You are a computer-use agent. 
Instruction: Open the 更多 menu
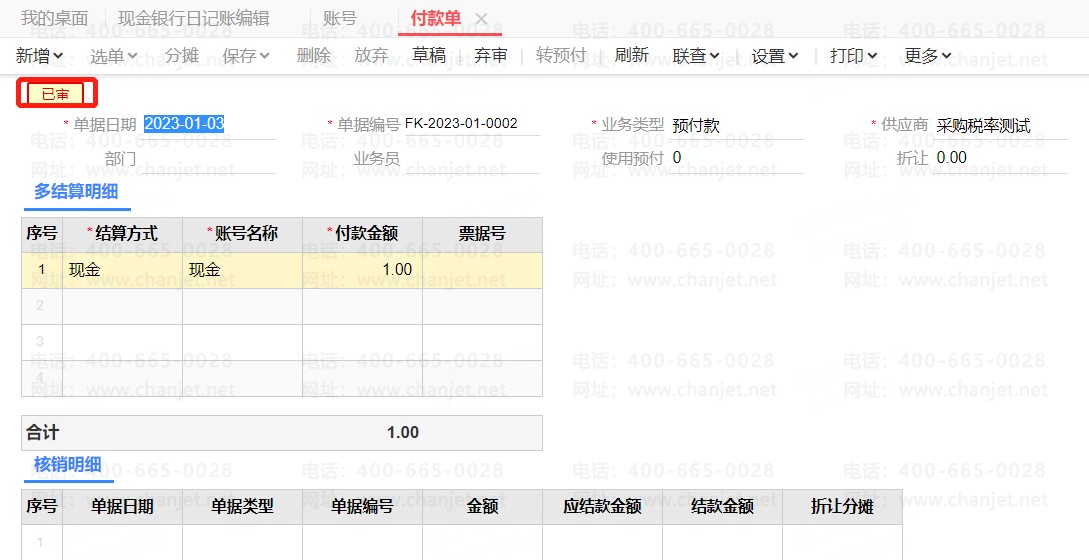pyautogui.click(x=928, y=56)
